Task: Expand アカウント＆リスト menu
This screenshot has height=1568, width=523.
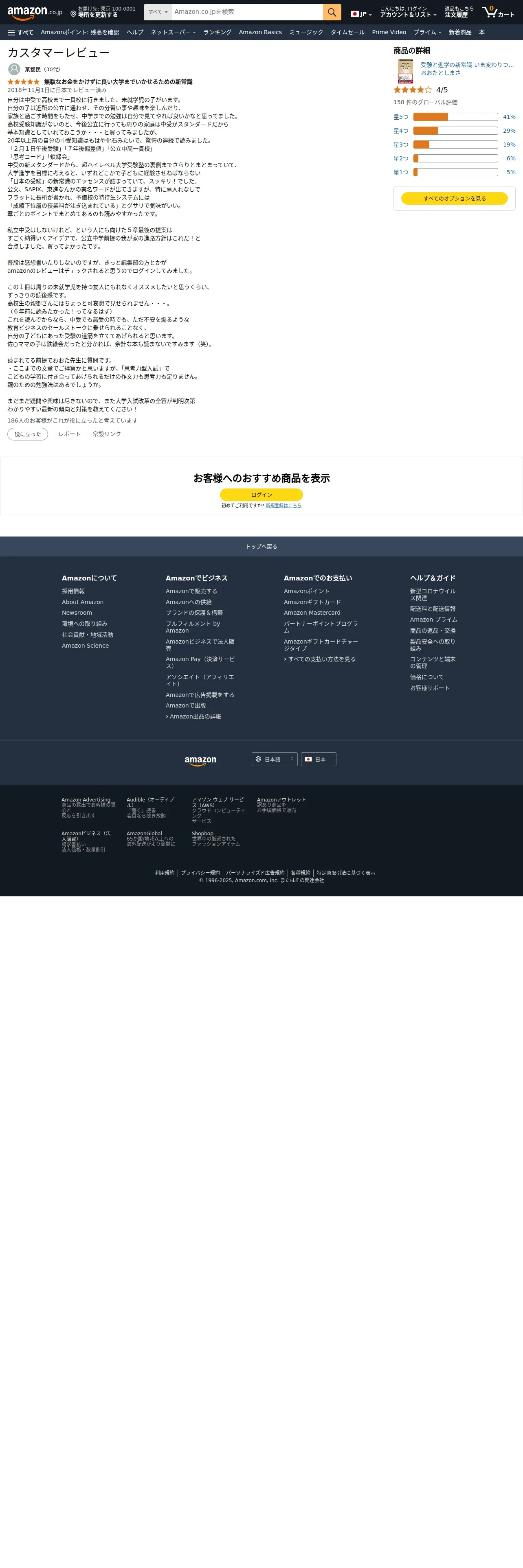Action: click(x=408, y=12)
